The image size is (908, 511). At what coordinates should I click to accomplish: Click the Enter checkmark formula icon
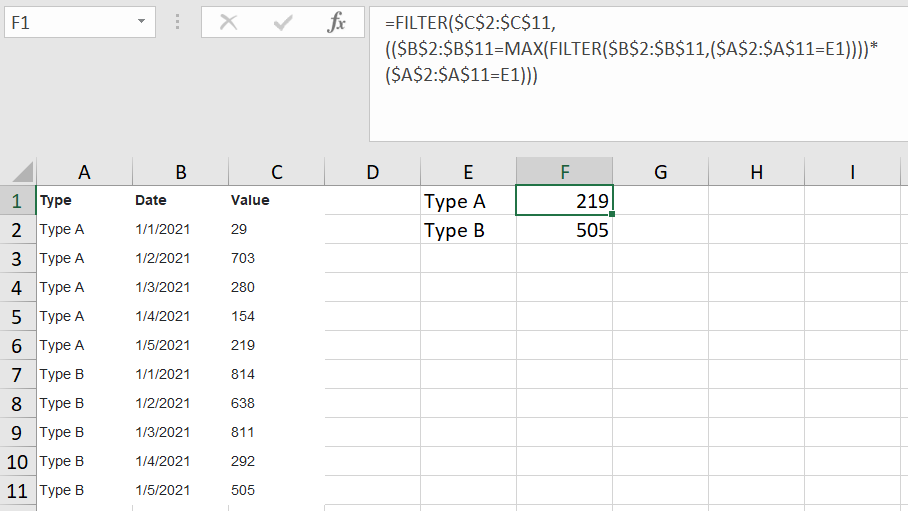click(283, 23)
